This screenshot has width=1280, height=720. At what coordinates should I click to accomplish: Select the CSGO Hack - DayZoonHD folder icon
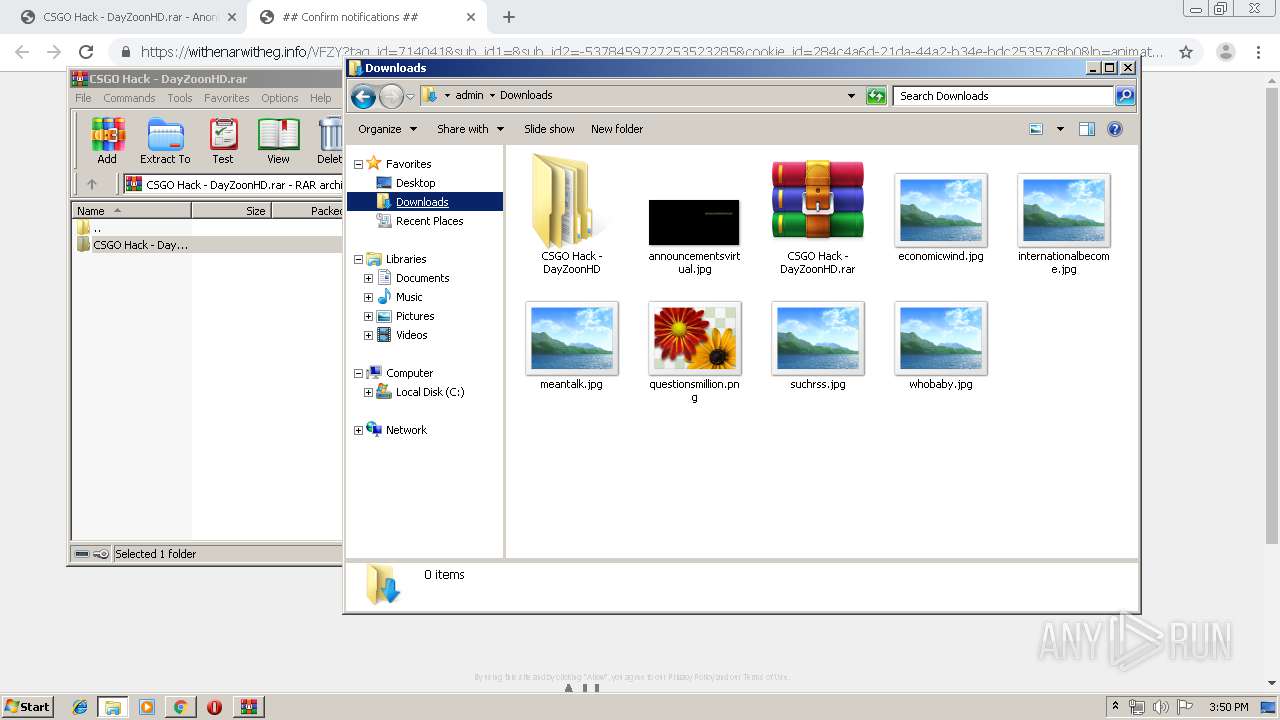571,200
